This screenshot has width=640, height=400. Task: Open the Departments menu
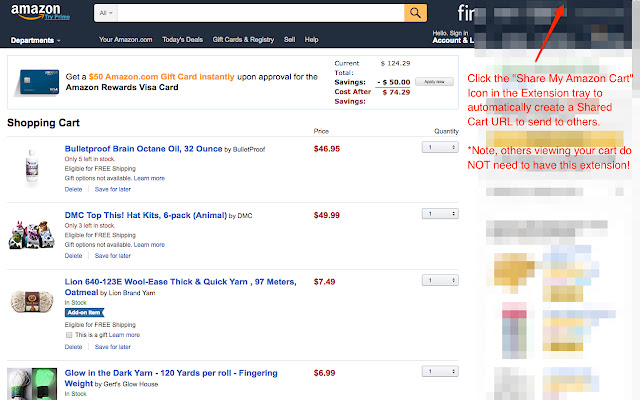coord(36,40)
